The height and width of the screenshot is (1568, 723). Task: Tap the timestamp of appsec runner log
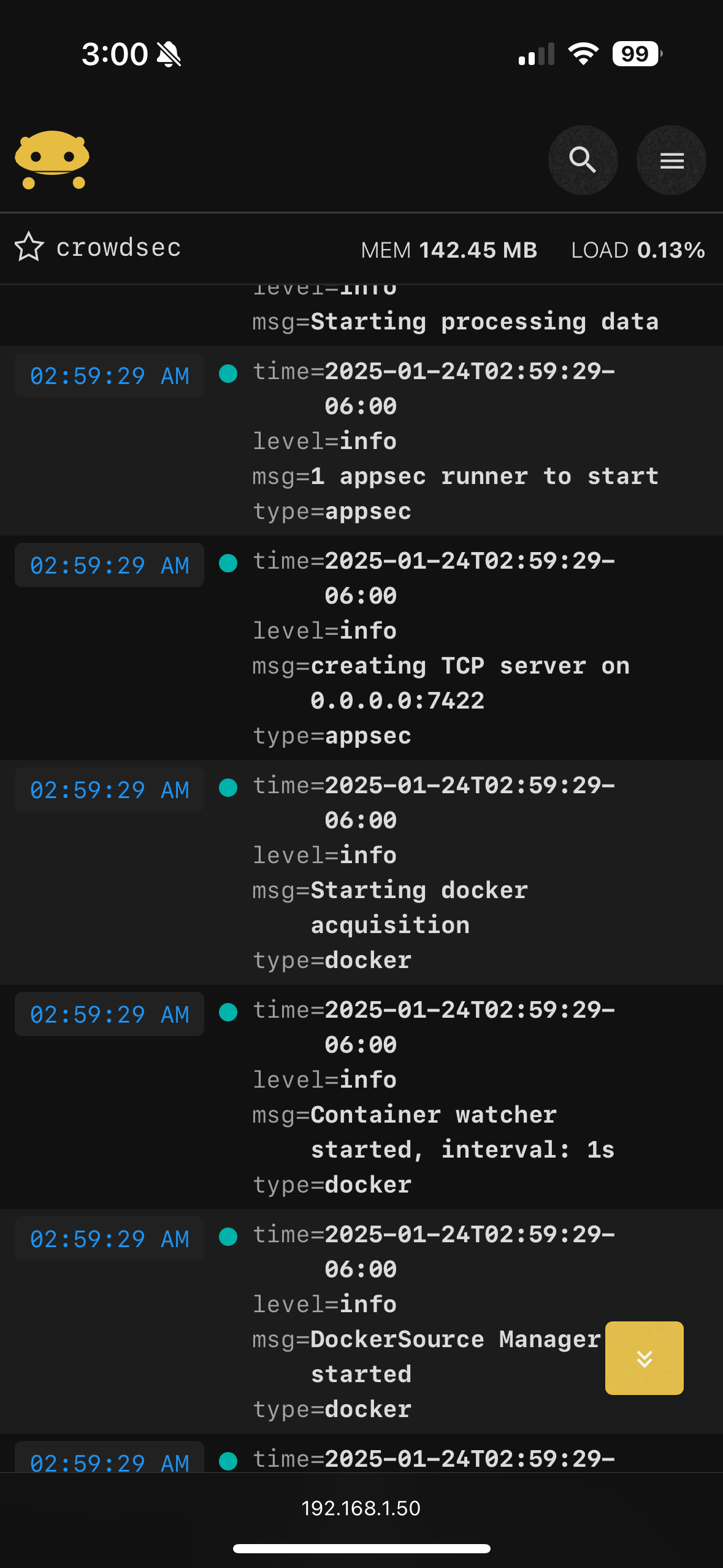(x=109, y=375)
